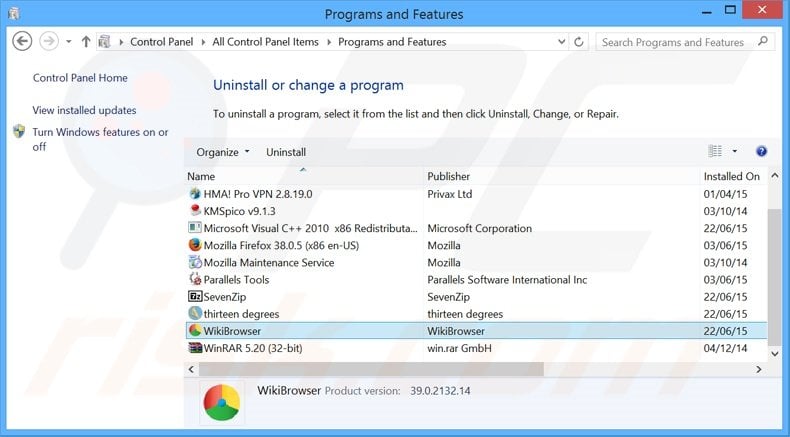790x437 pixels.
Task: Open Turn Windows features on or off
Action: click(x=100, y=139)
